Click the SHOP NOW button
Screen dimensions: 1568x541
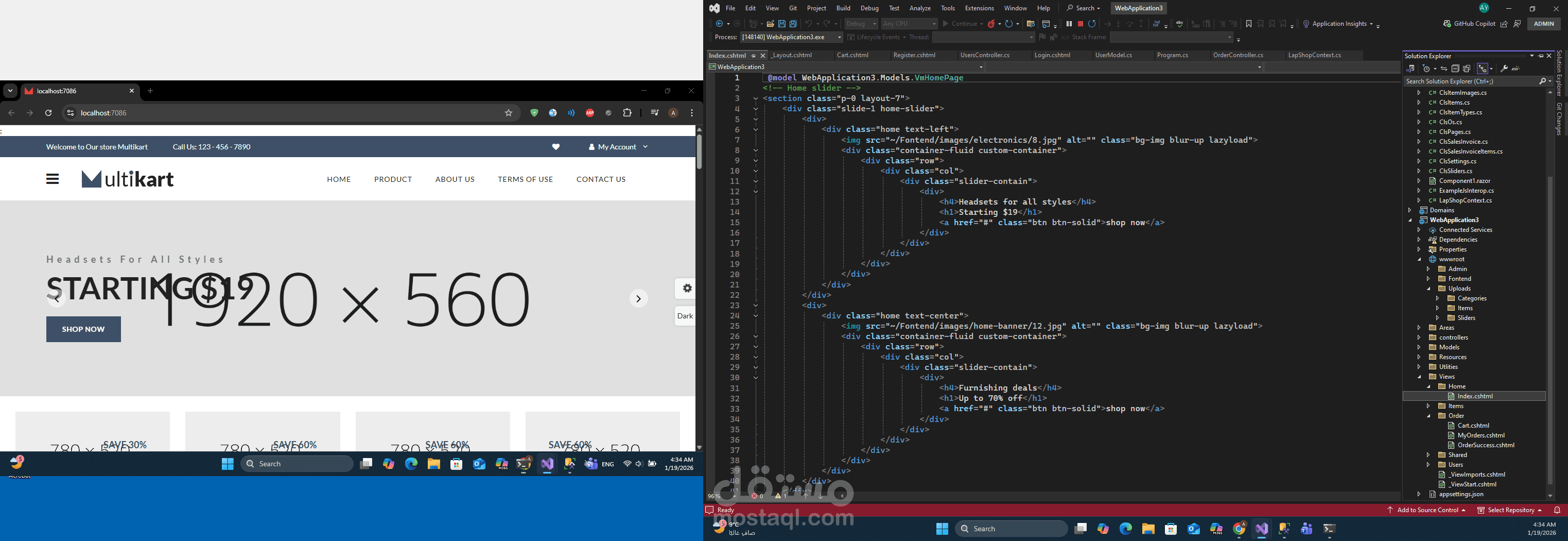[x=83, y=329]
